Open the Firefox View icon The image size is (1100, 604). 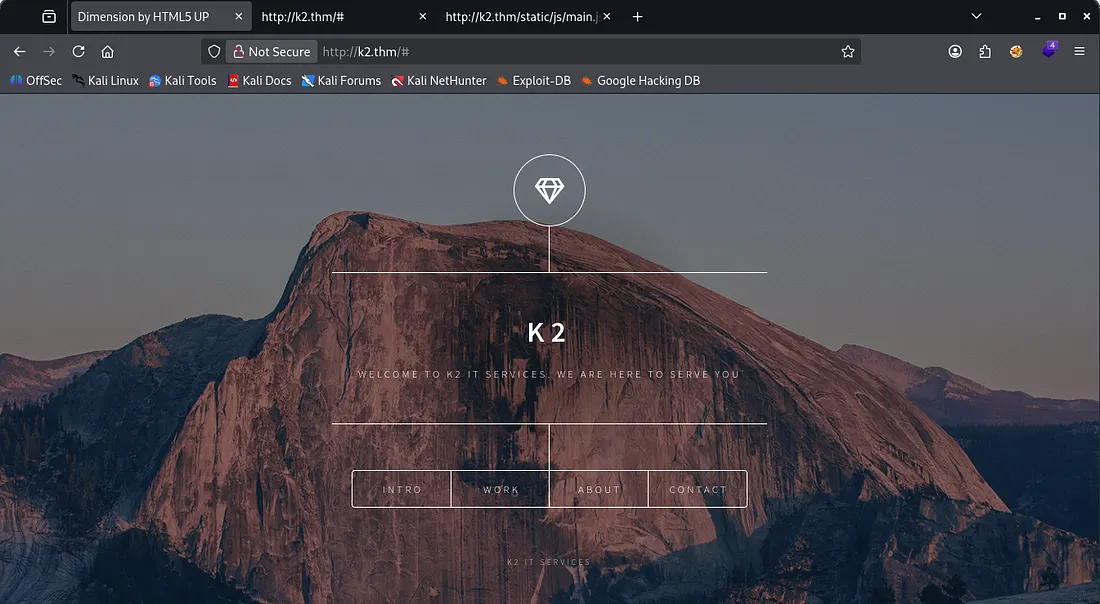49,17
